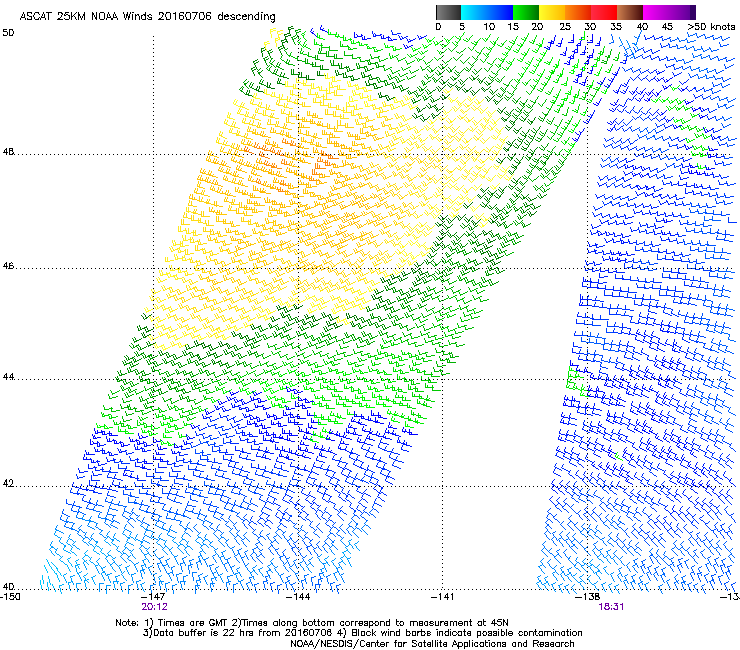The image size is (740, 650).
Task: Click the longitude label -147
Action: tap(154, 597)
